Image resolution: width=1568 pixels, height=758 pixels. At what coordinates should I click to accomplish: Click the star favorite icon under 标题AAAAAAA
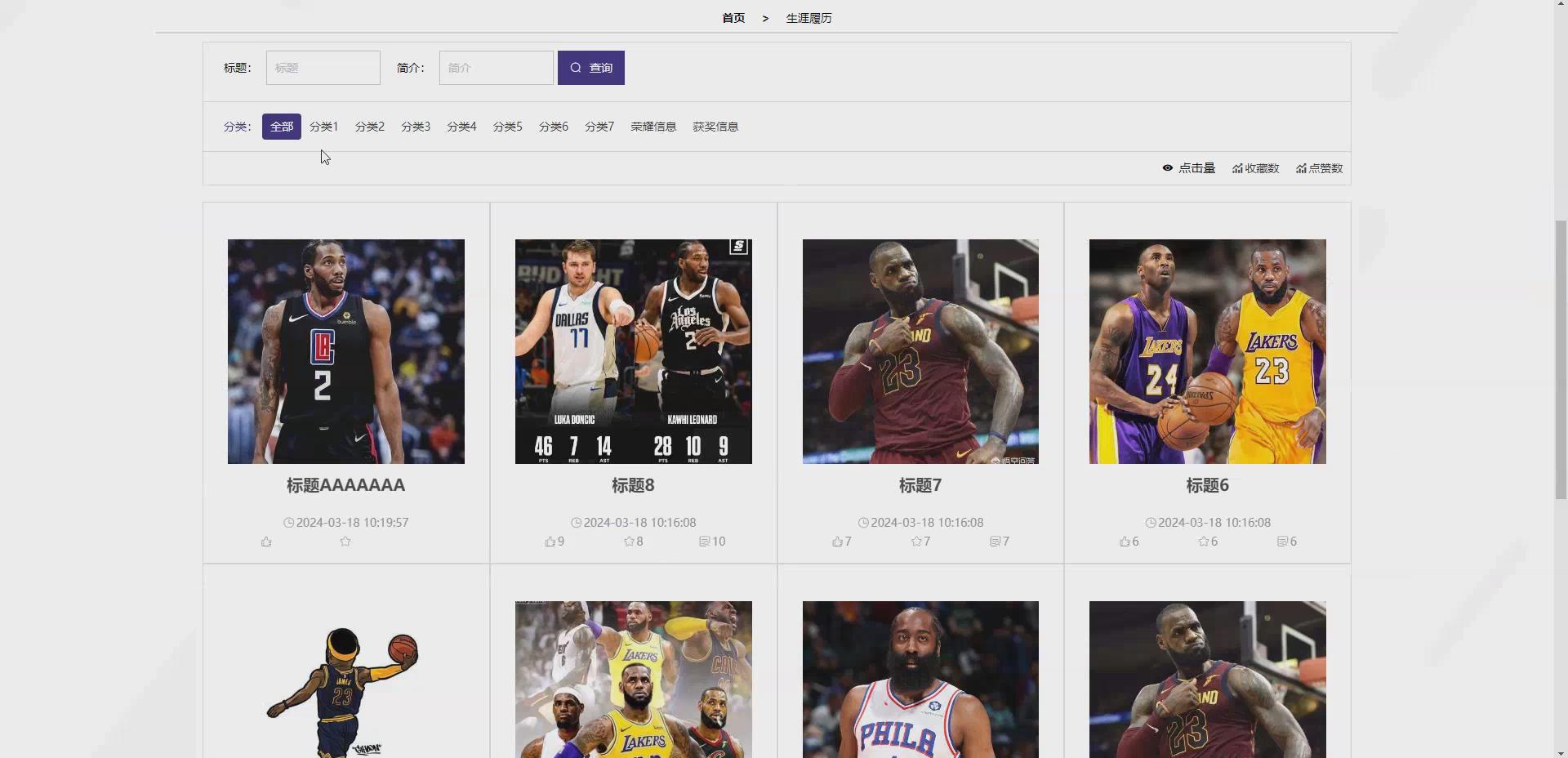coord(345,542)
